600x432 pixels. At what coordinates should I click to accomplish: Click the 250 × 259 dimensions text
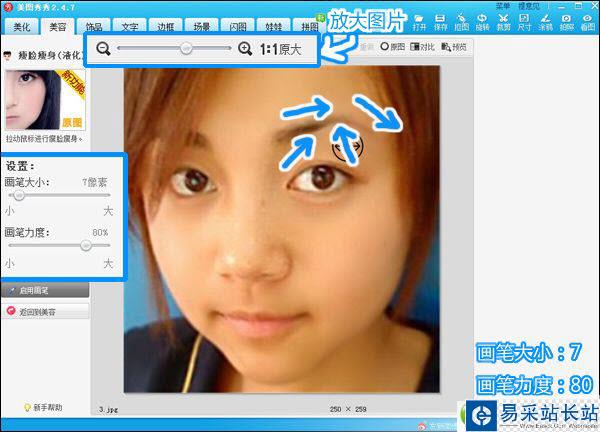point(348,409)
